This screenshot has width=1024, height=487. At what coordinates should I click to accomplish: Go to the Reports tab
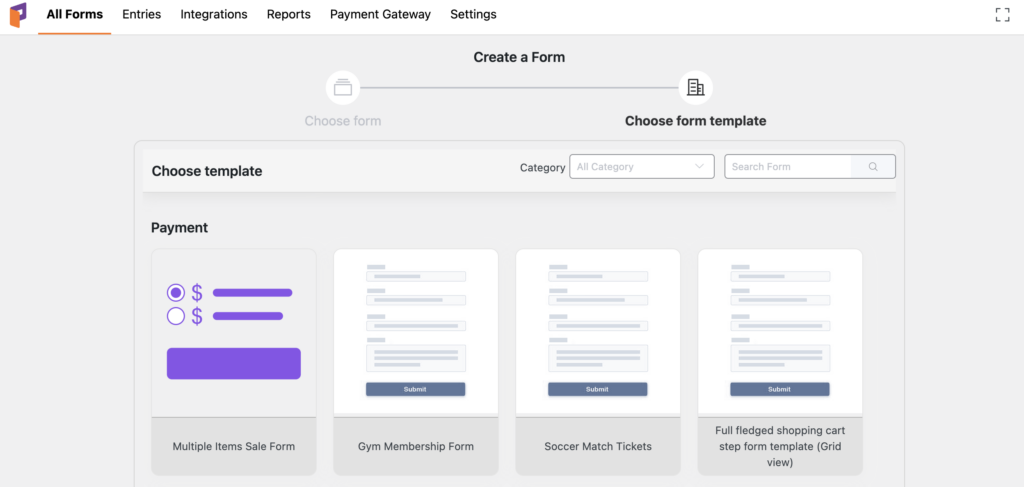point(288,15)
